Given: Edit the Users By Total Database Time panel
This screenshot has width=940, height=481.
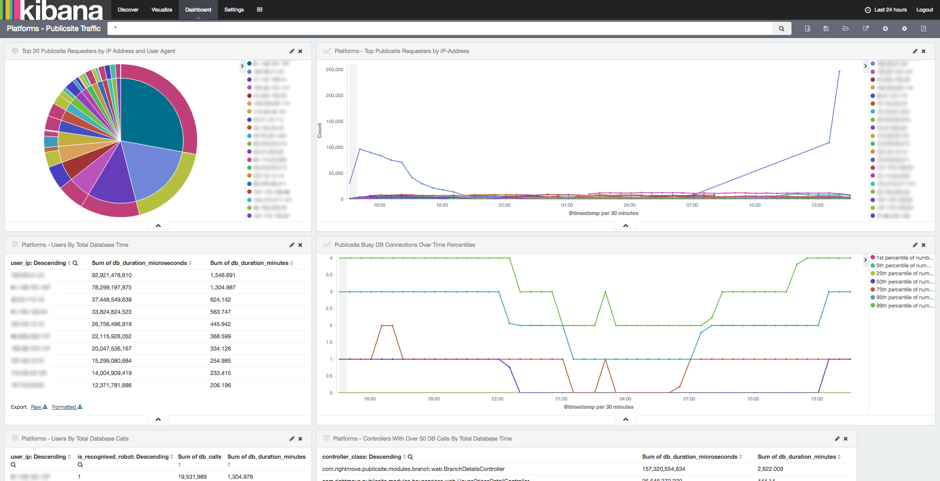Looking at the screenshot, I should coord(292,245).
